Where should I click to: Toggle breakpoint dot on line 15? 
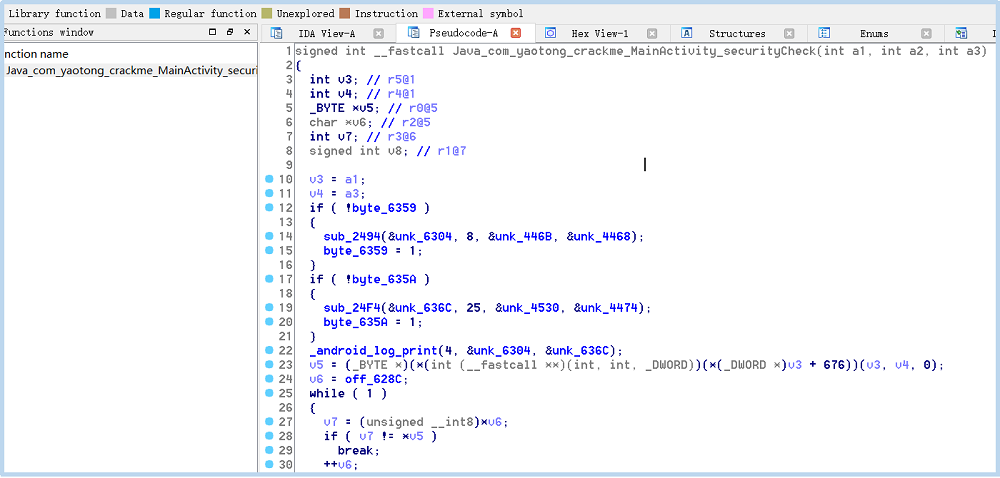click(269, 250)
